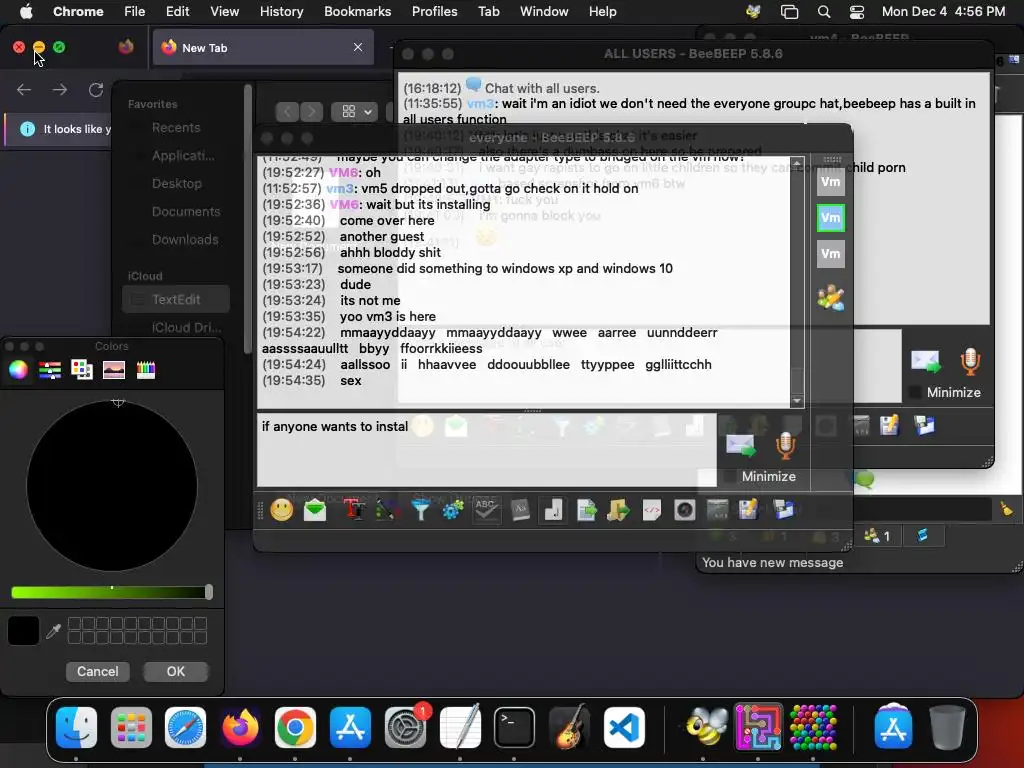
Task: Record voice message in everyone chat
Action: pos(785,445)
